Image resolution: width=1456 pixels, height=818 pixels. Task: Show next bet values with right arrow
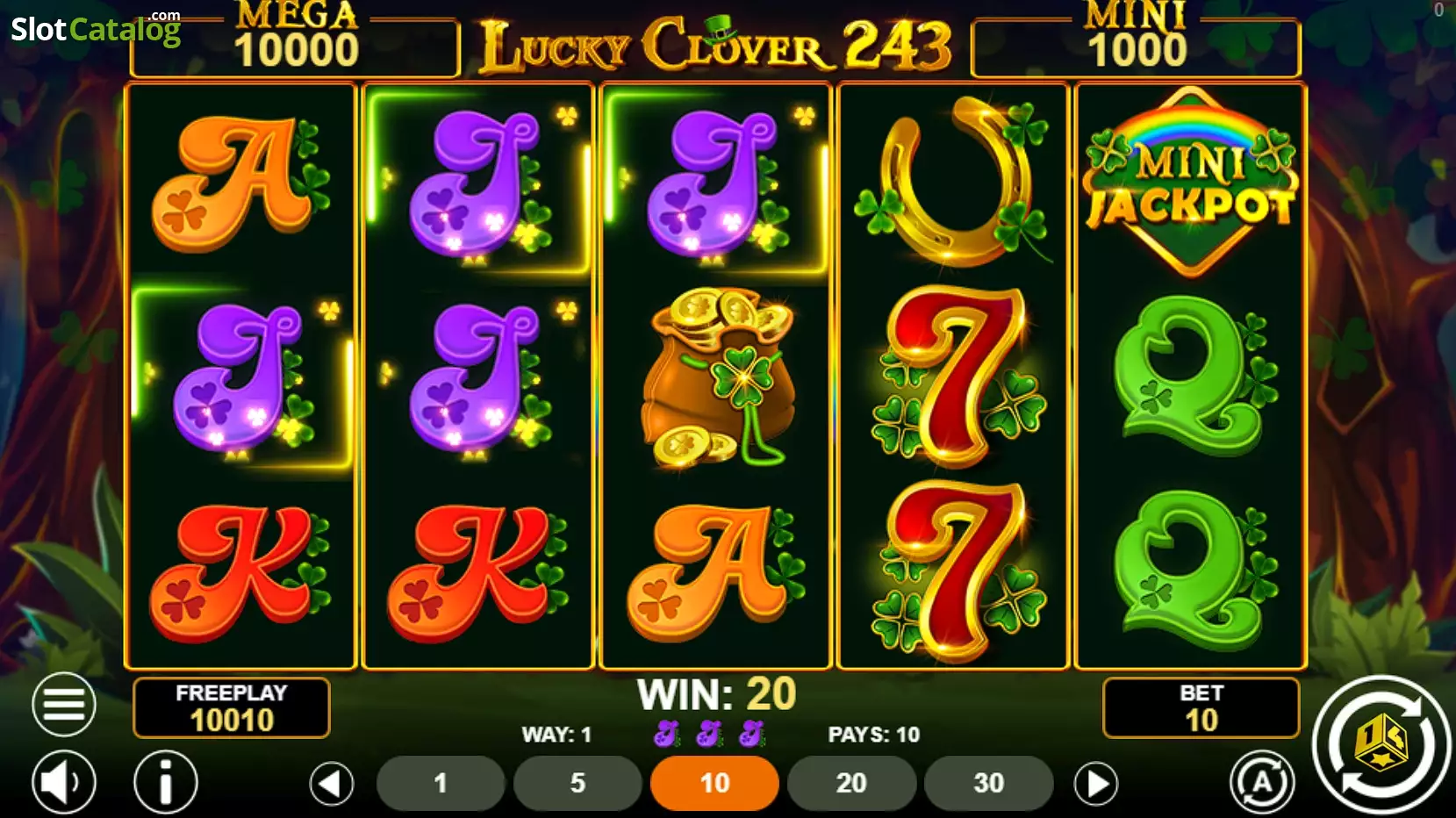pyautogui.click(x=1096, y=783)
